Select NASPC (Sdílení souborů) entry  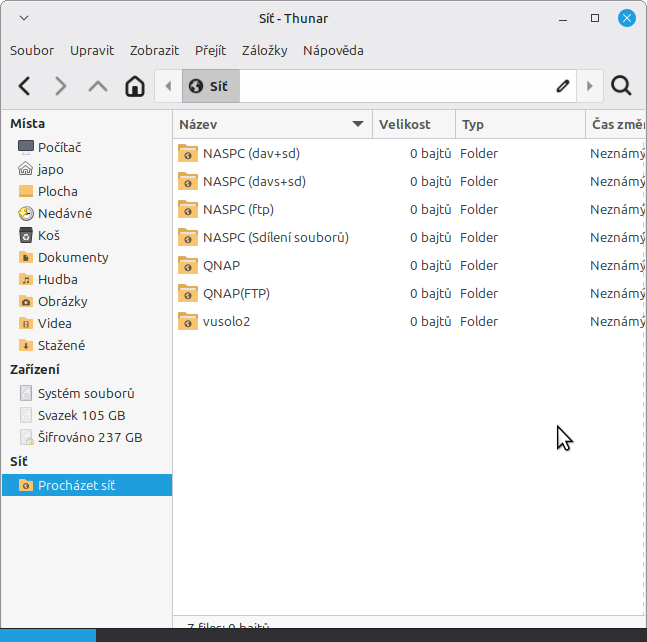point(275,237)
